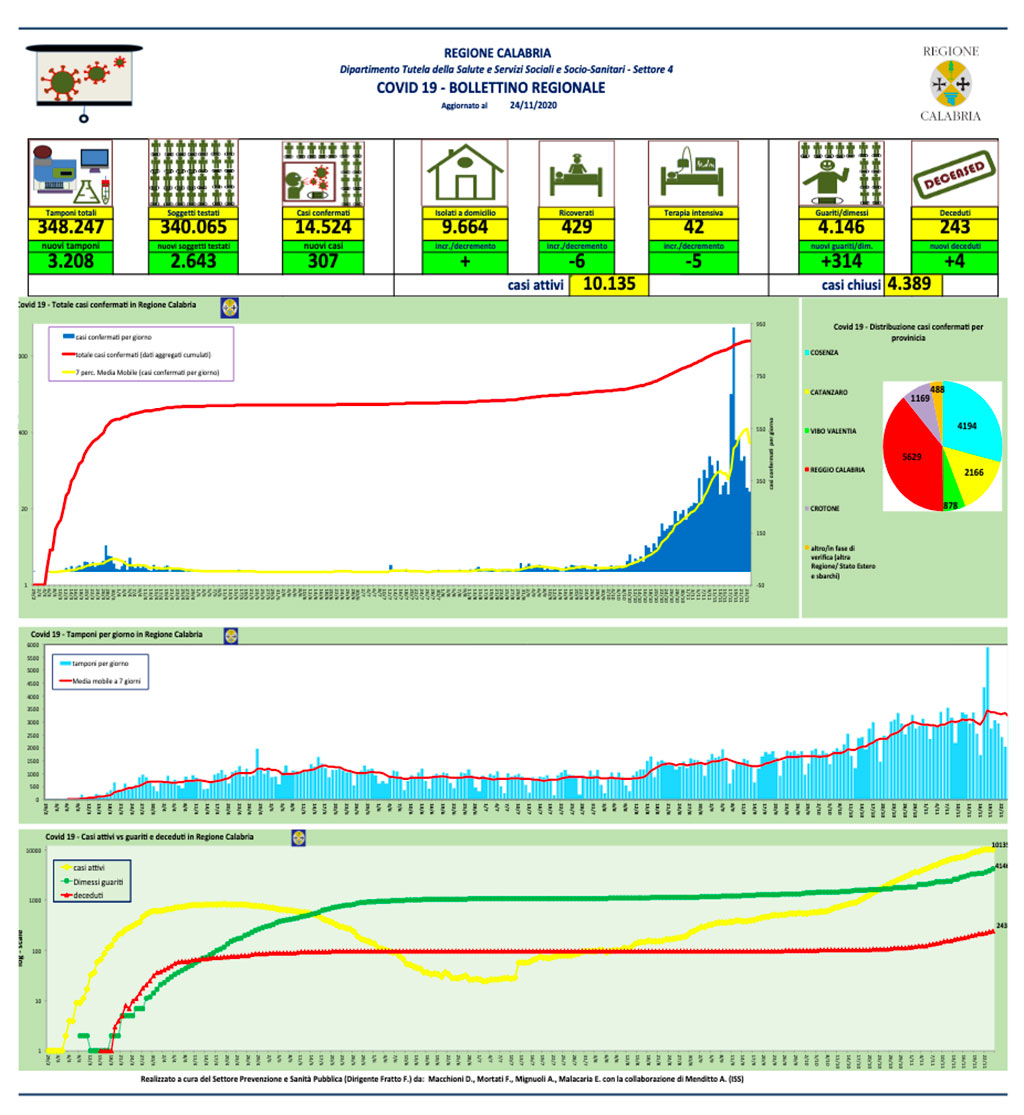Click the 'Media mobile a 7 giorni' legend entry
Screen dimensions: 1024x1115
click(x=100, y=681)
